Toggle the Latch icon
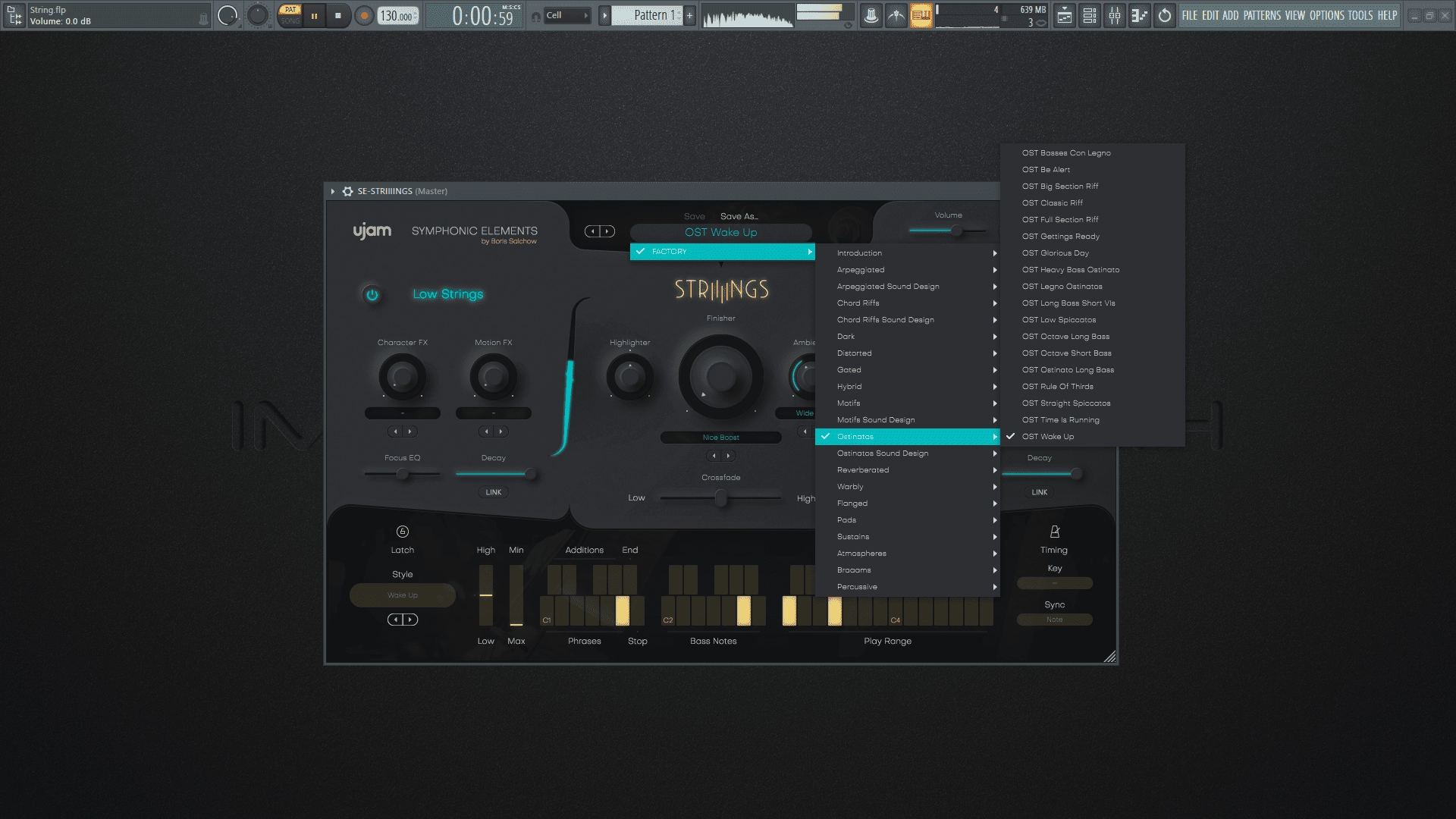The image size is (1456, 819). point(403,532)
